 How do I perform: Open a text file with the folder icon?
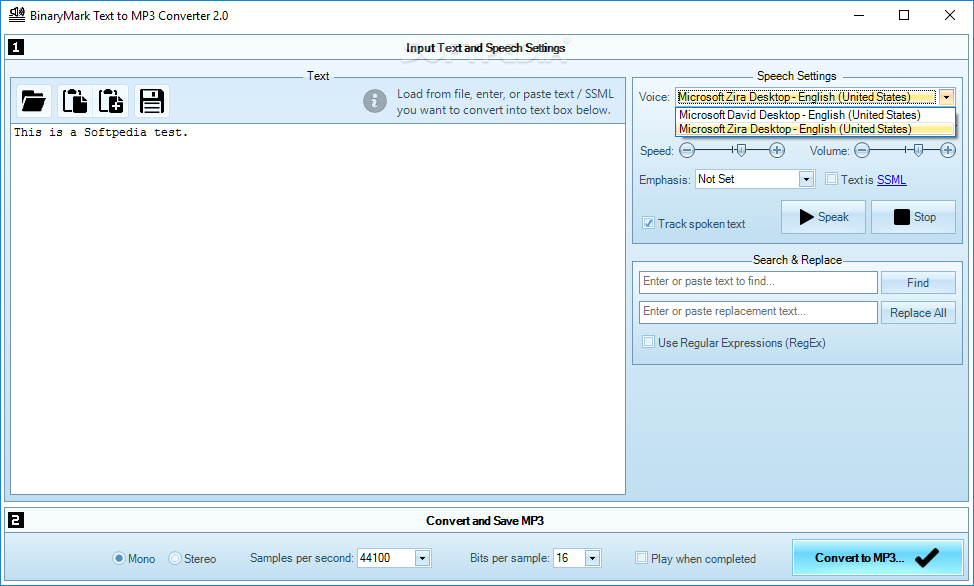tap(34, 101)
